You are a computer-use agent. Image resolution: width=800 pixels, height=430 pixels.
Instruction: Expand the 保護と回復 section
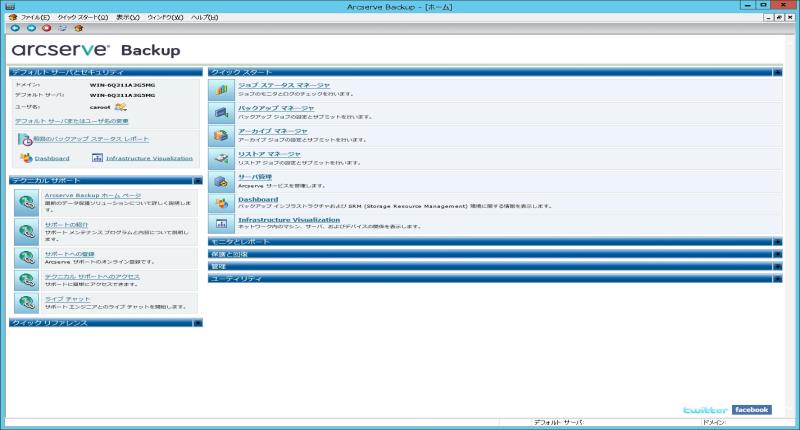point(777,254)
